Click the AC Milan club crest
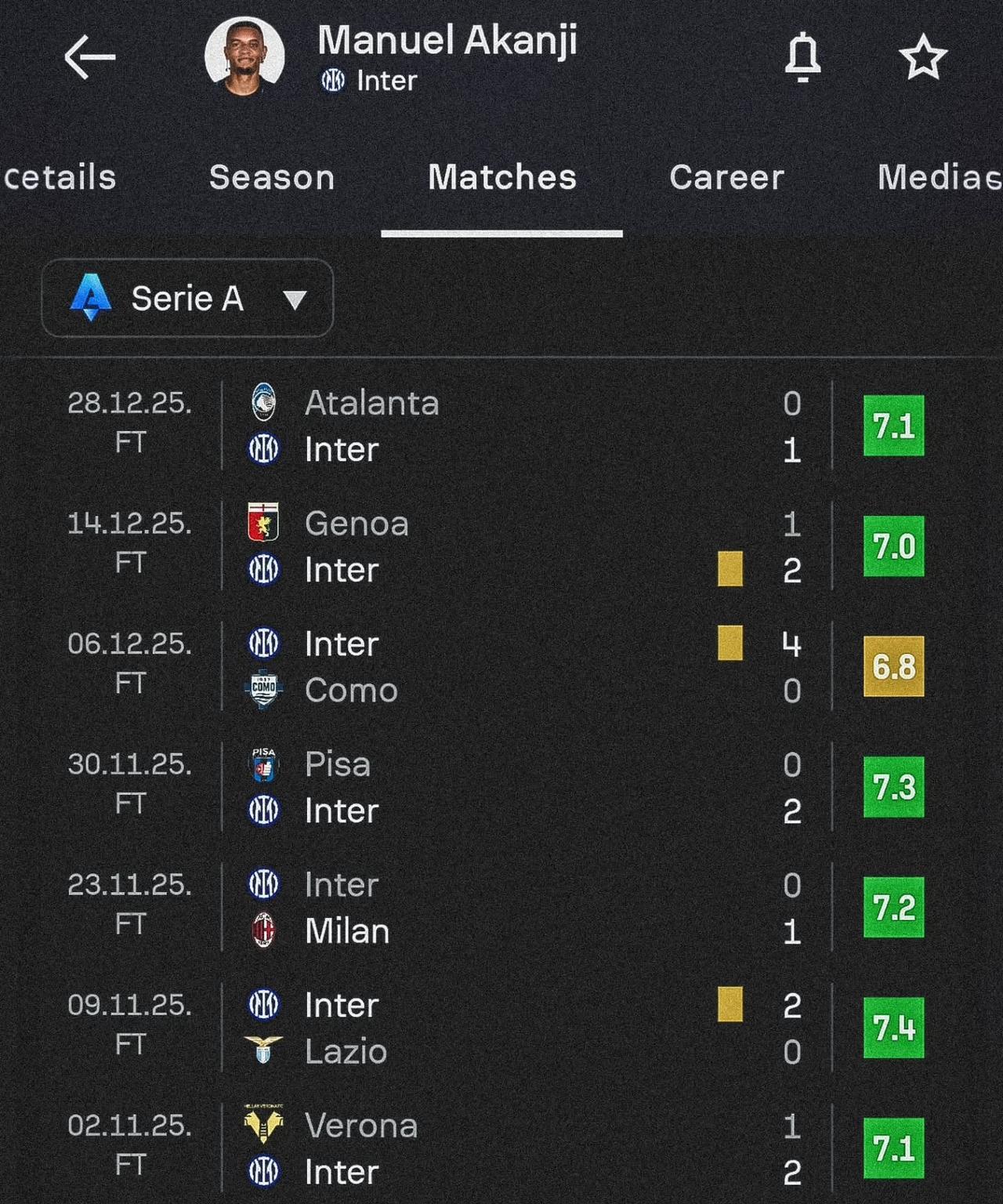 tap(264, 930)
